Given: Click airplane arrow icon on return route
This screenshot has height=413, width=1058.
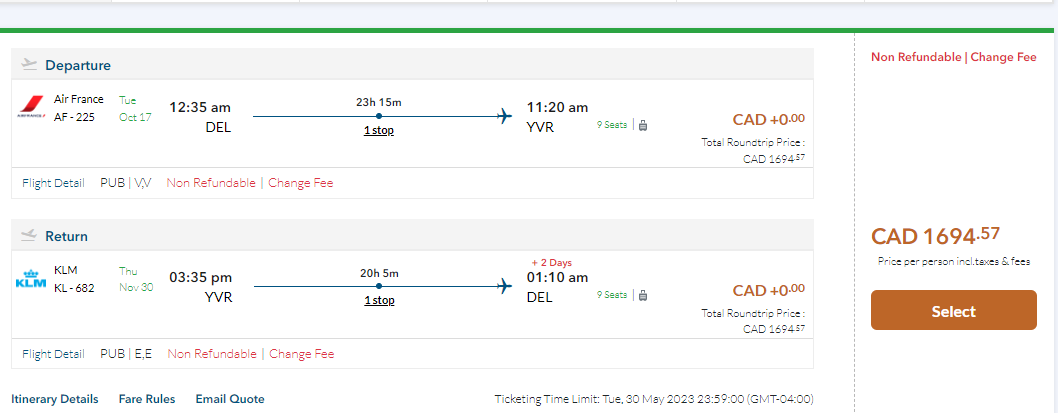Looking at the screenshot, I should coord(505,287).
